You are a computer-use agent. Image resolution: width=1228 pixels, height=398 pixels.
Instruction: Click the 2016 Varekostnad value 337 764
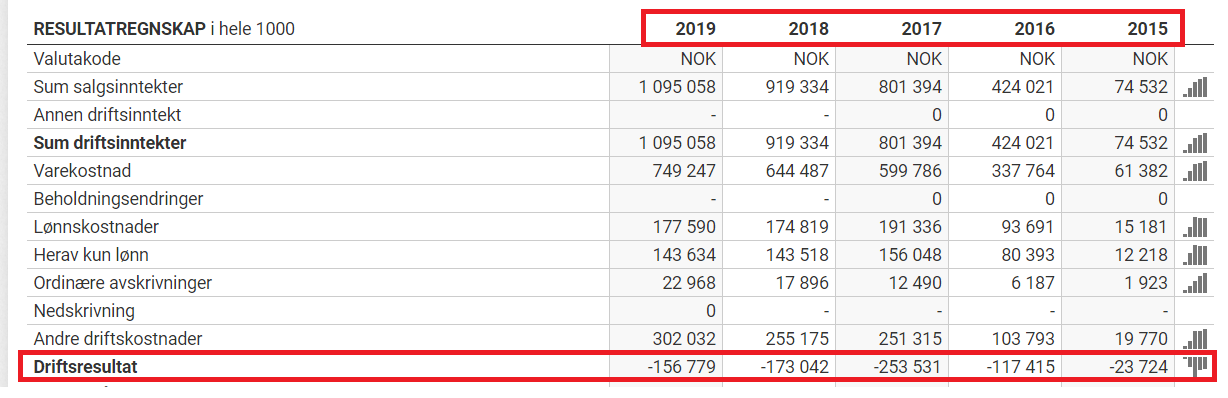pyautogui.click(x=1022, y=171)
